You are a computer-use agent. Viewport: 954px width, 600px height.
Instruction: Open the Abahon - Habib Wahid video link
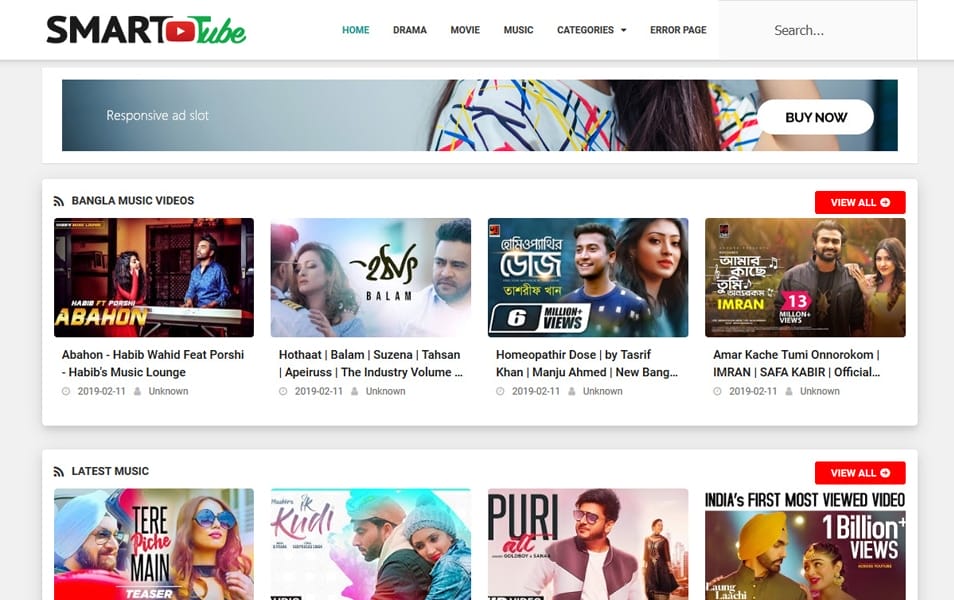click(x=152, y=363)
